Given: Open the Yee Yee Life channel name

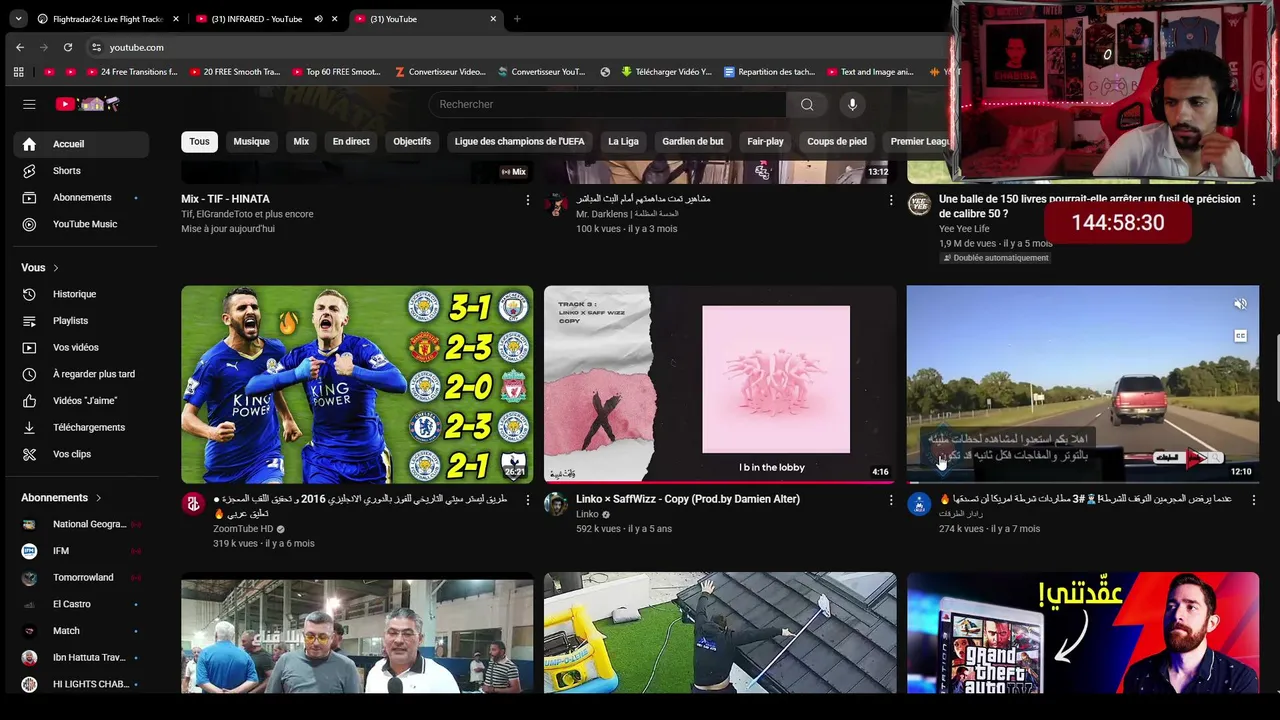Looking at the screenshot, I should (964, 229).
